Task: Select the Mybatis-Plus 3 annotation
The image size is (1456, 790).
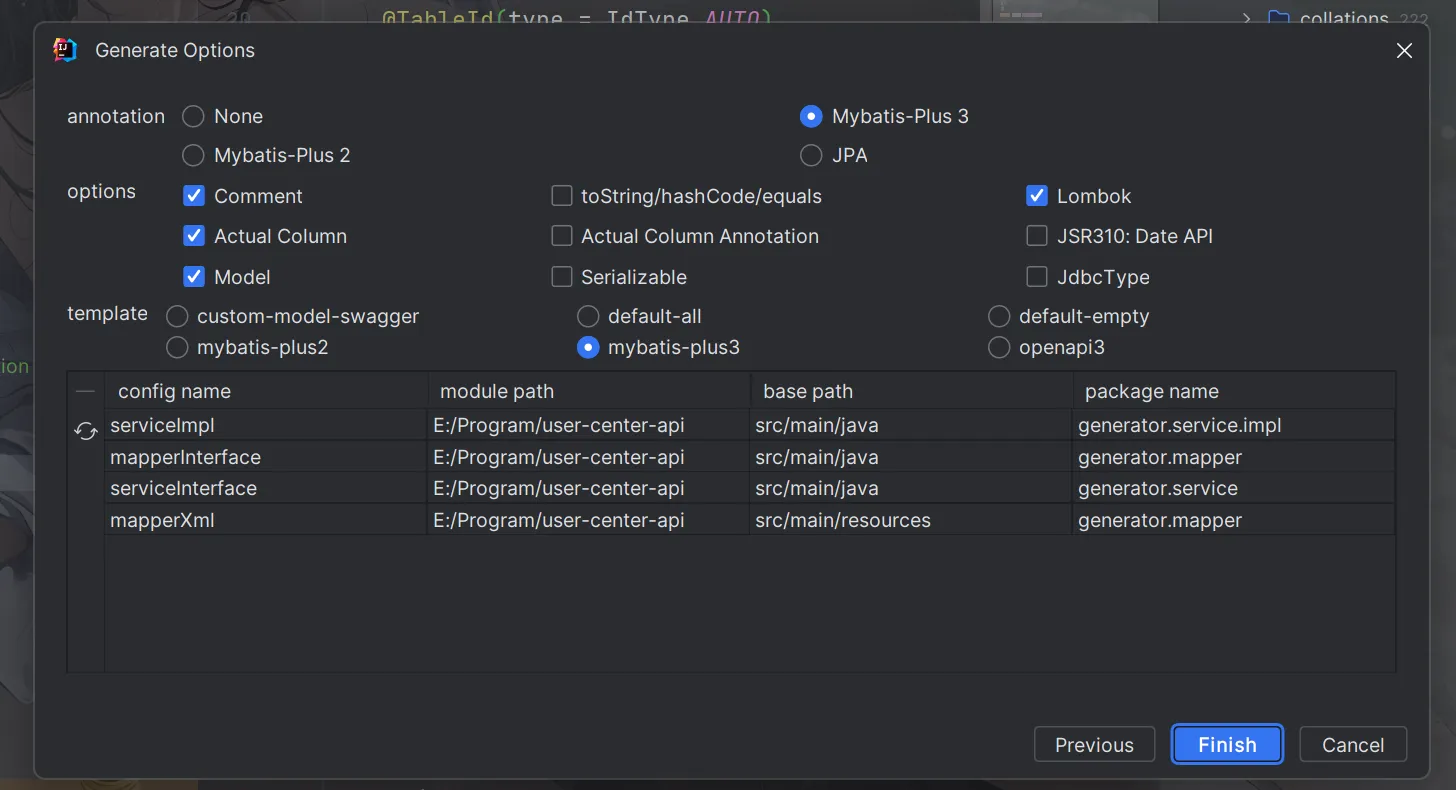Action: [811, 116]
